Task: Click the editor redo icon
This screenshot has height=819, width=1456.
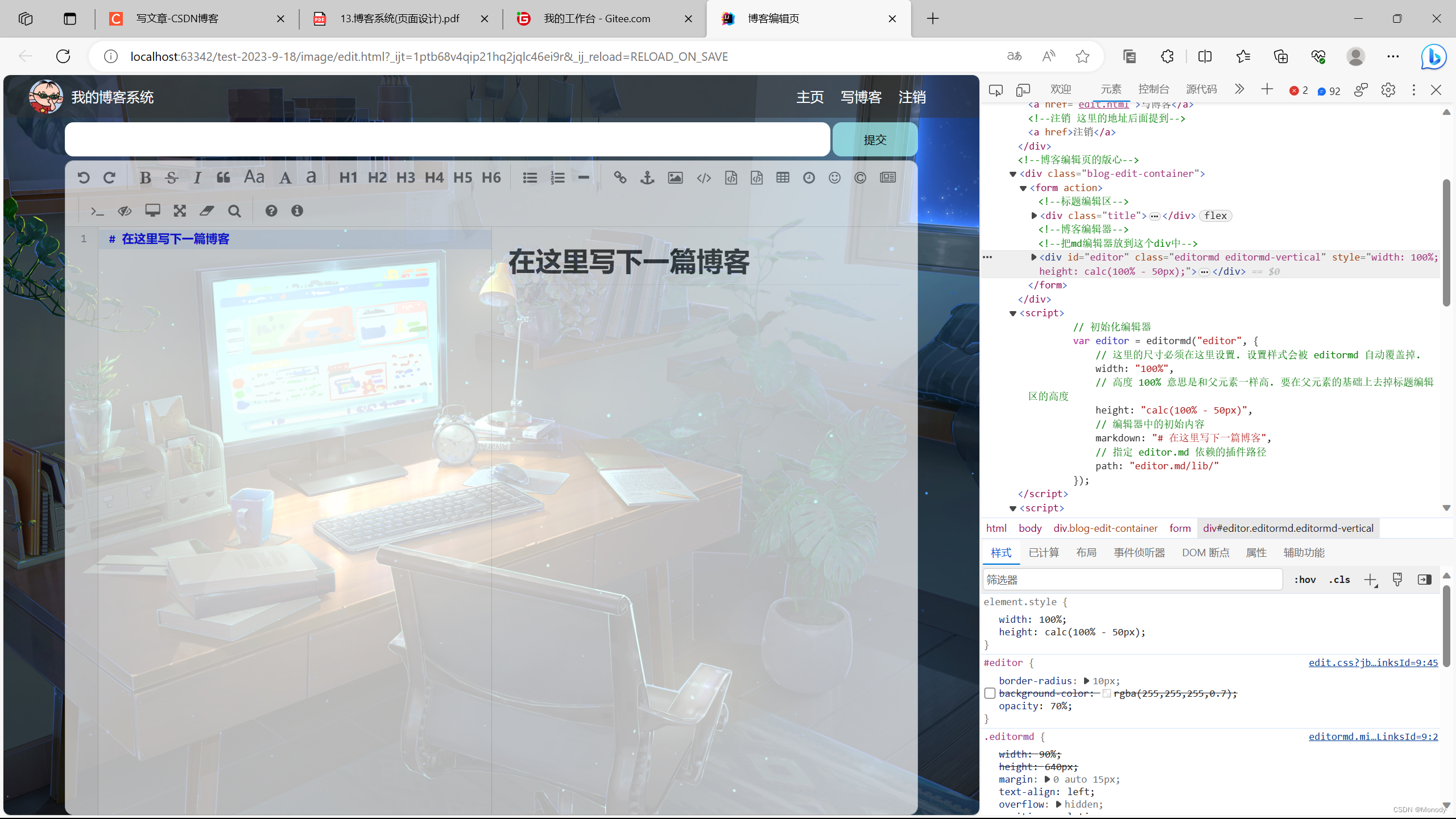Action: (109, 178)
